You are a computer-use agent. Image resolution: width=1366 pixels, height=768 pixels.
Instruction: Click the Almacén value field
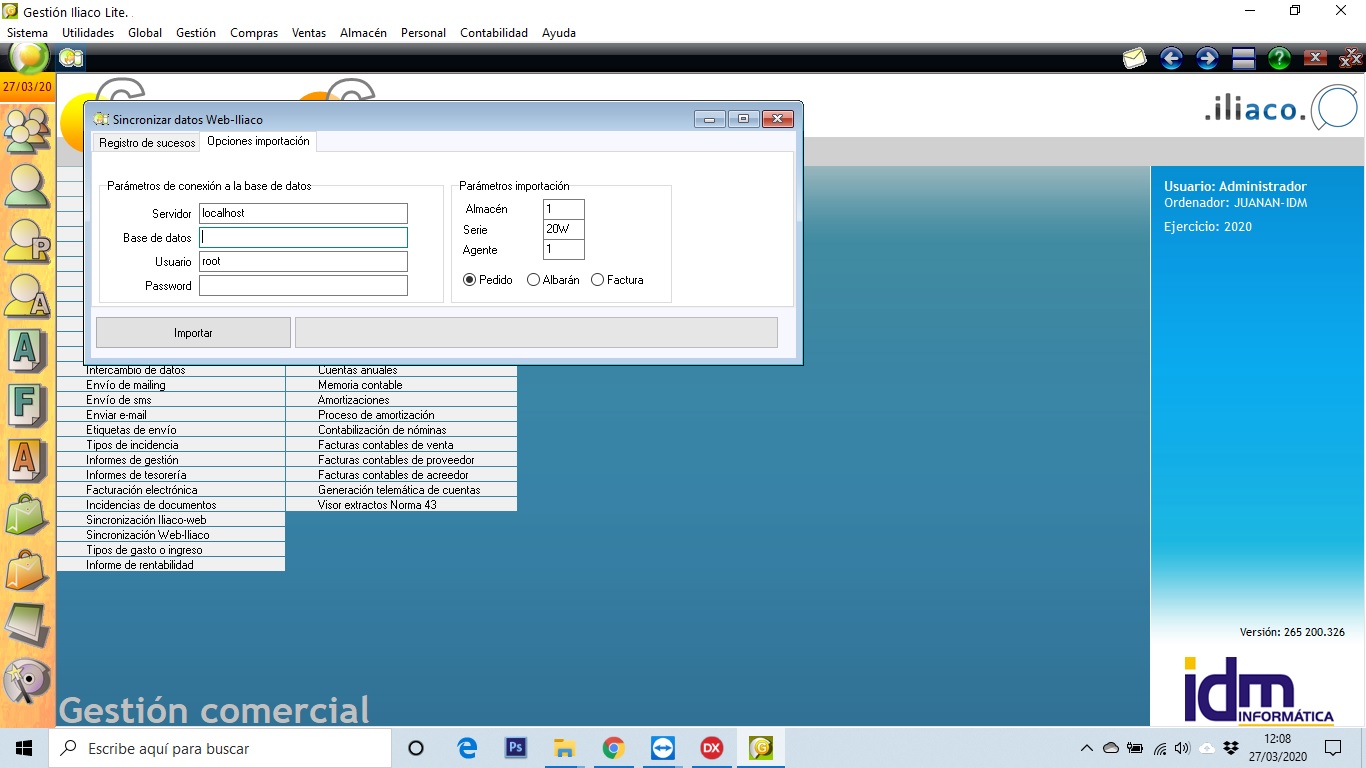coord(564,209)
